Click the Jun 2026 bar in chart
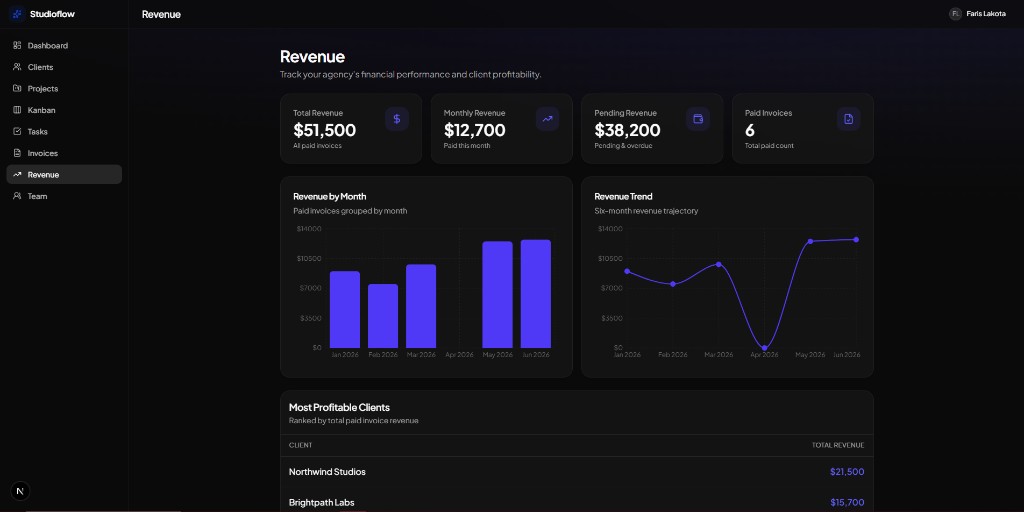The width and height of the screenshot is (1024, 512). (x=536, y=294)
